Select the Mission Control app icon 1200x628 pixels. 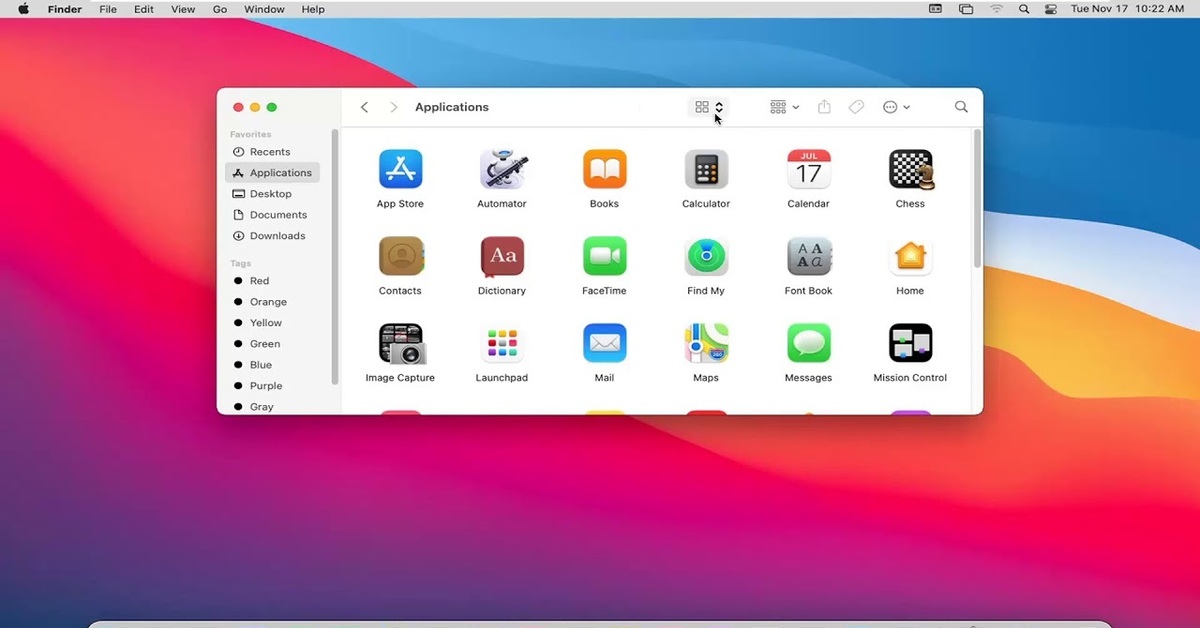[910, 343]
